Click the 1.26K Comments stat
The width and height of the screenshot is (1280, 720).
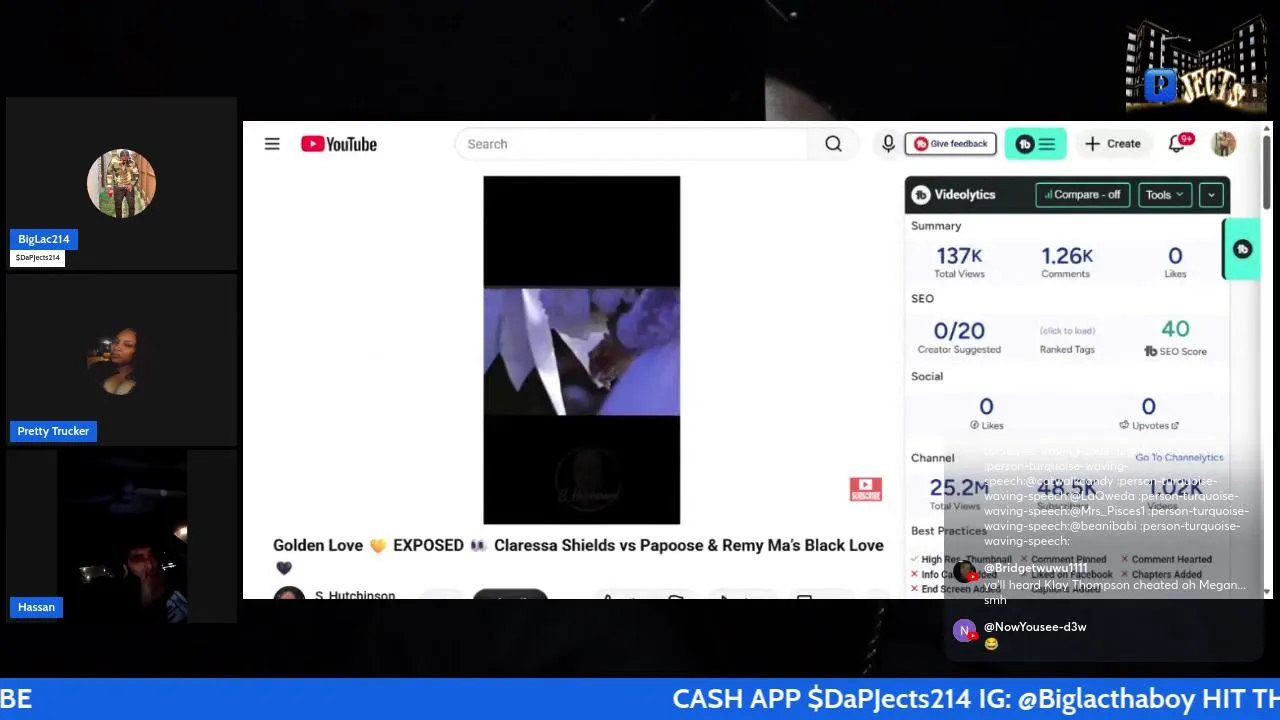click(x=1066, y=262)
